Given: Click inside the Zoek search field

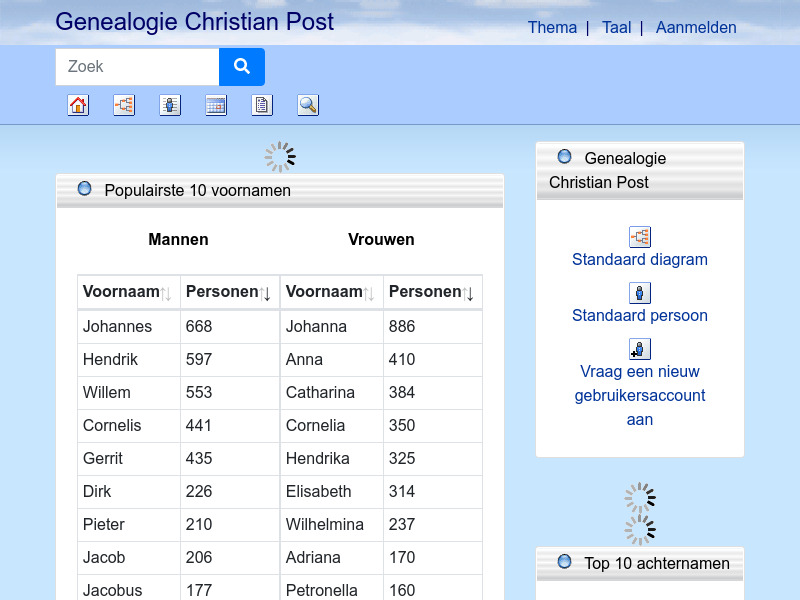Looking at the screenshot, I should [x=137, y=66].
